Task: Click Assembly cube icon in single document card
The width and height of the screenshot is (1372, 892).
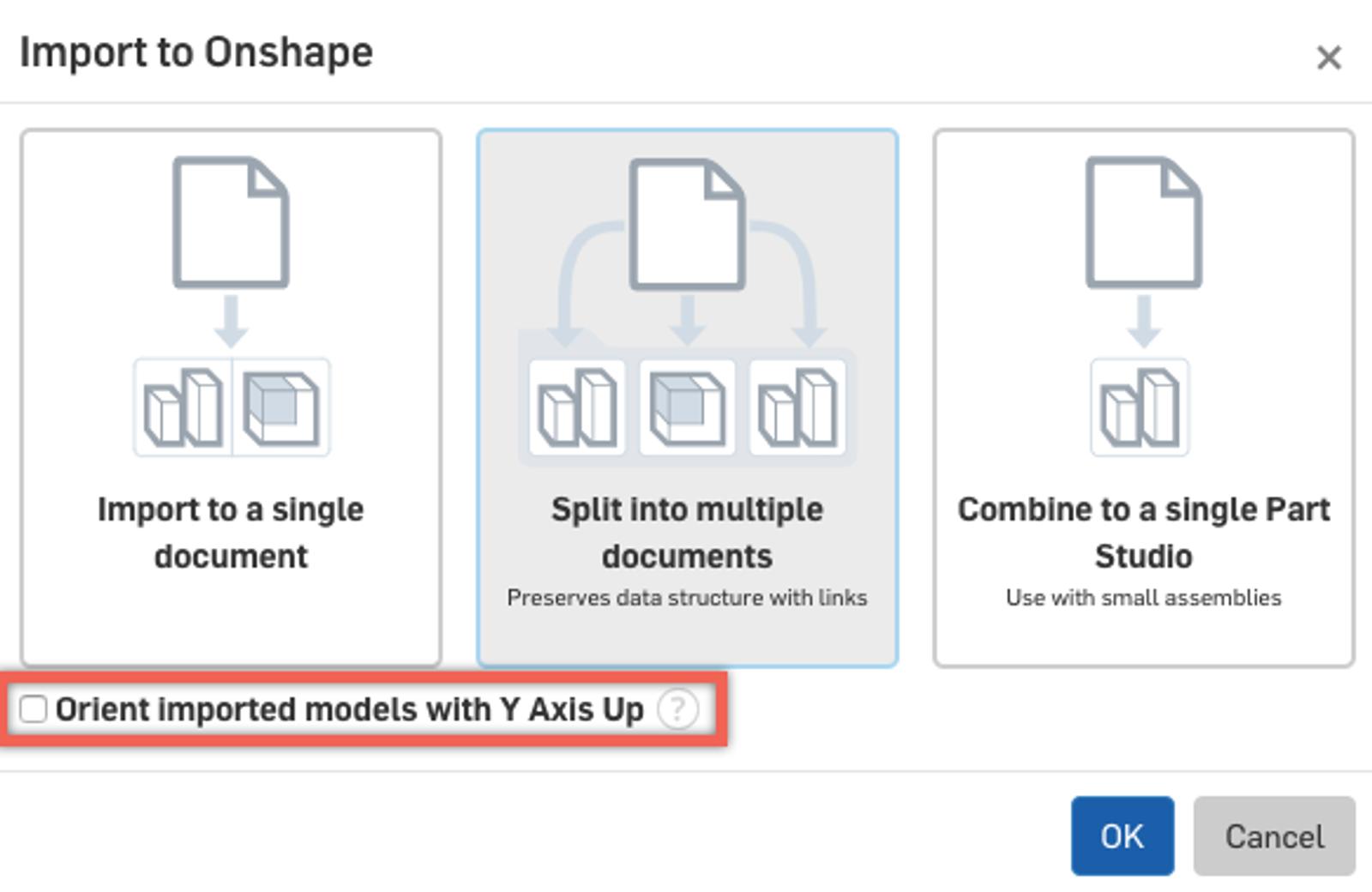Action: click(x=281, y=407)
